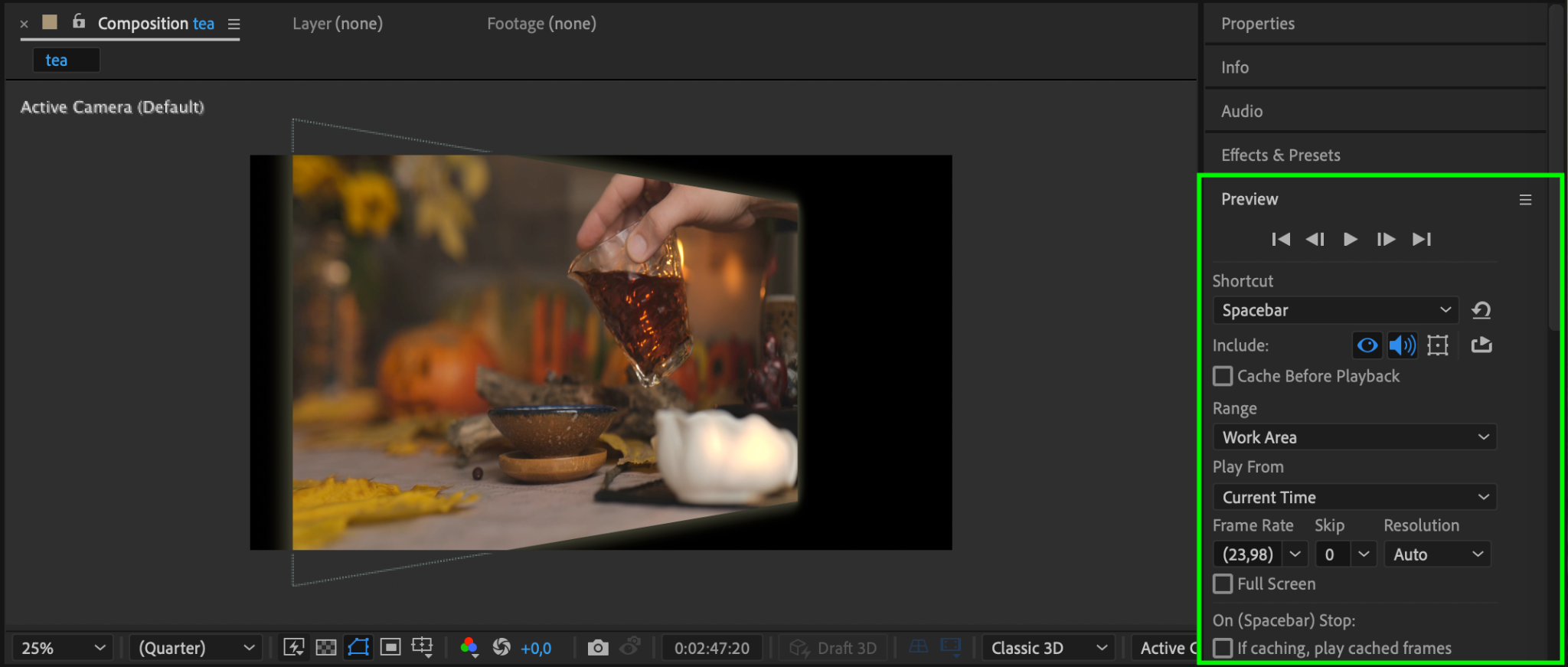Open the Effects & Presets panel
This screenshot has height=667, width=1568.
[1280, 155]
